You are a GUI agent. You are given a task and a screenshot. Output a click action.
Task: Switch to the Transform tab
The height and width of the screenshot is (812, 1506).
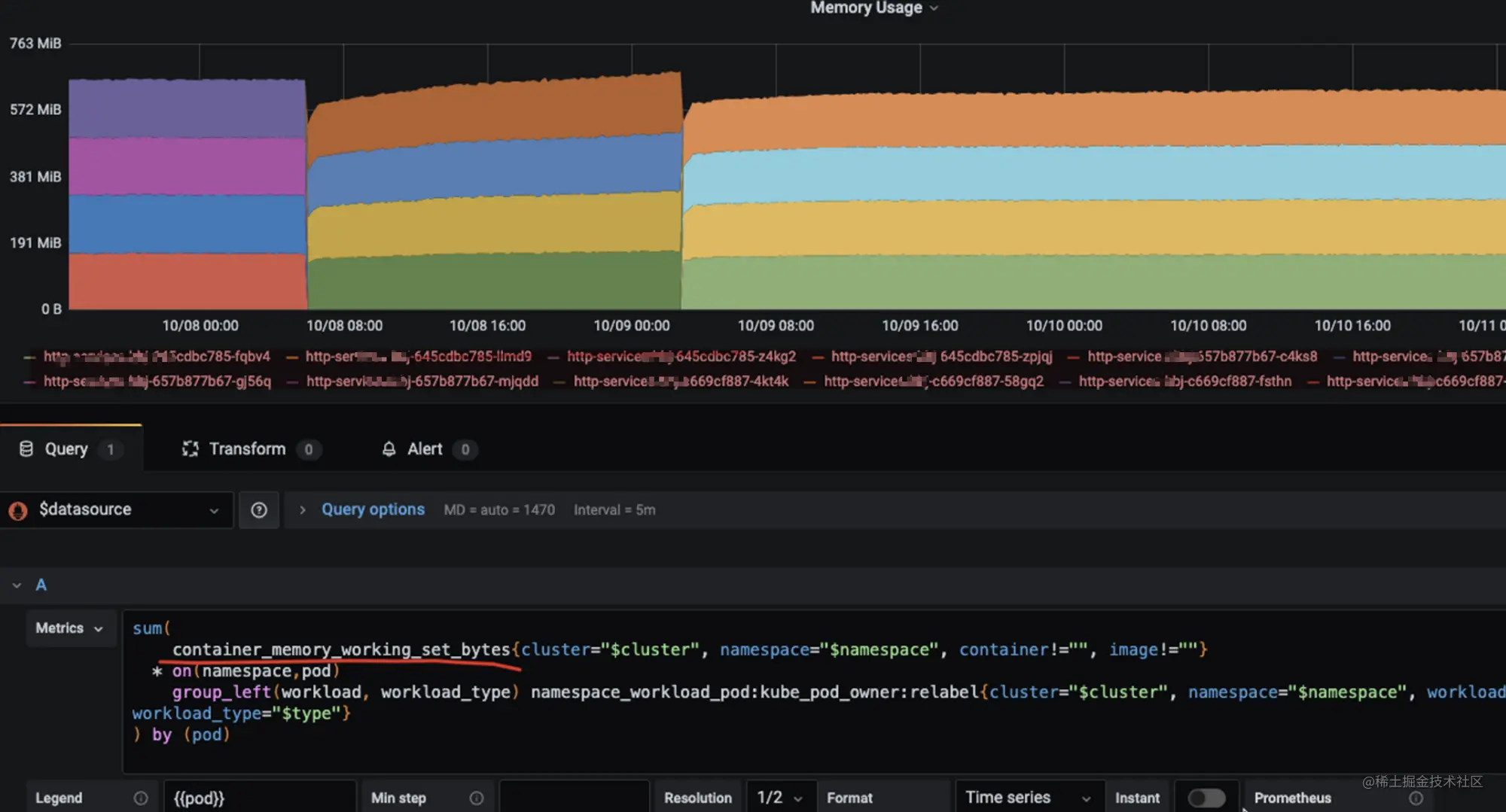tap(247, 449)
